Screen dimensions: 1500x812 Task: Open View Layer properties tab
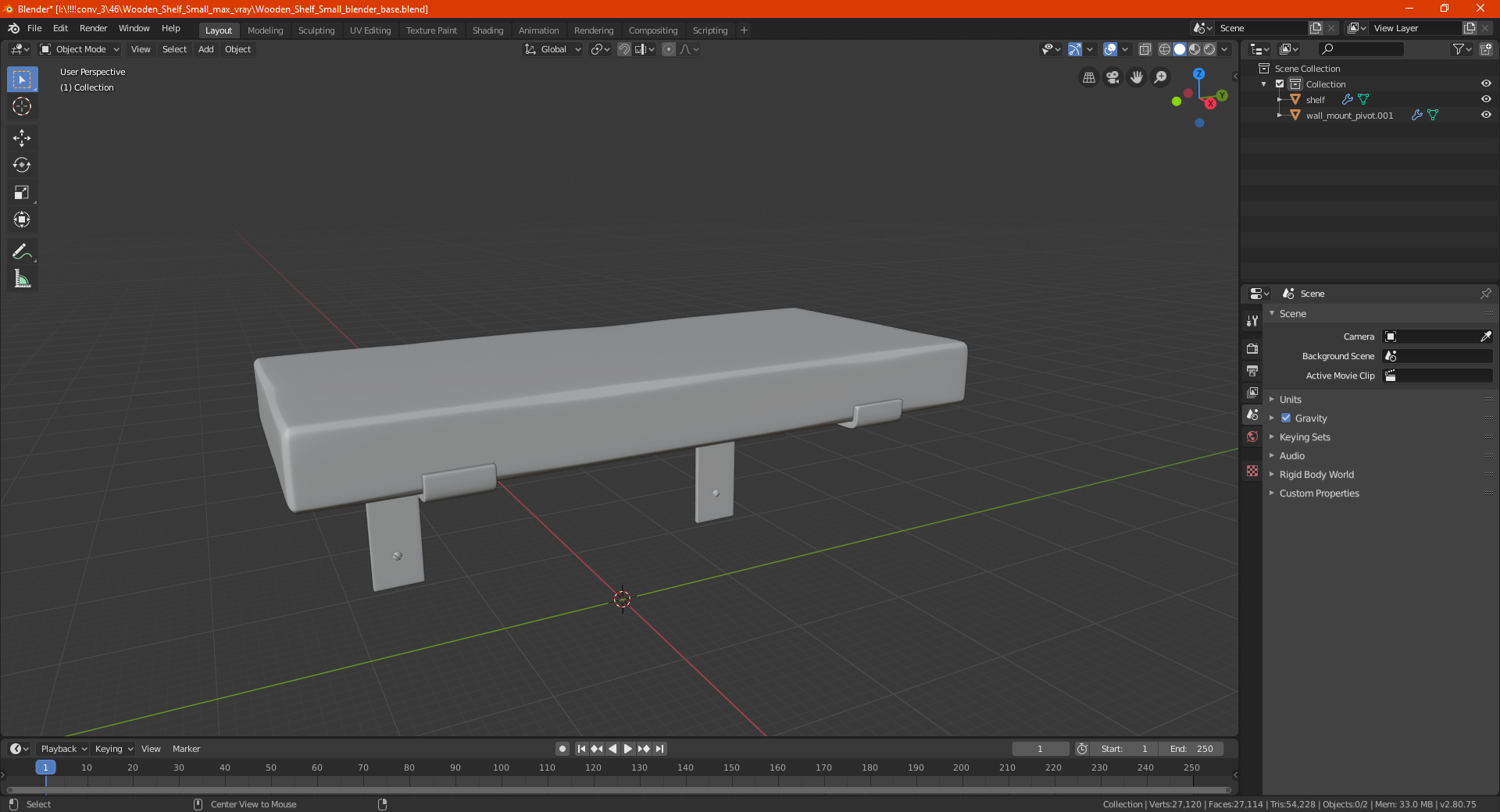click(x=1252, y=392)
